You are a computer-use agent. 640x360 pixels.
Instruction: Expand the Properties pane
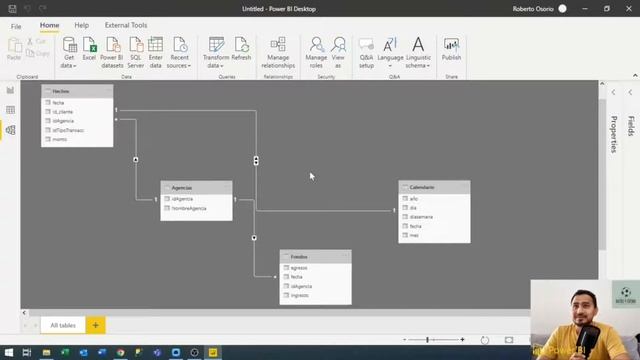613,93
